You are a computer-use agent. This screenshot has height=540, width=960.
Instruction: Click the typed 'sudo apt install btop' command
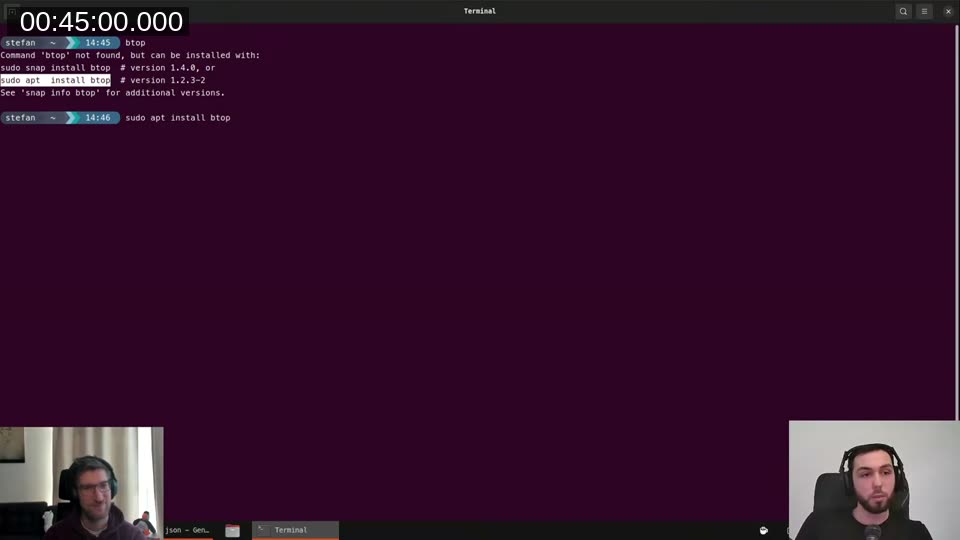click(x=178, y=118)
